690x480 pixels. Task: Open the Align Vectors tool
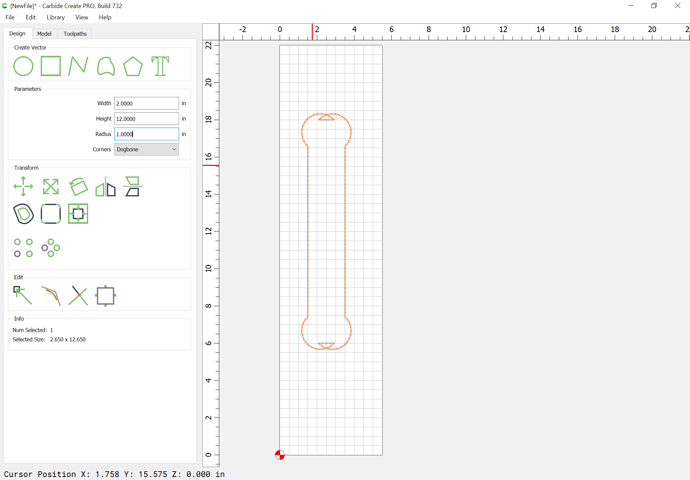pyautogui.click(x=78, y=214)
